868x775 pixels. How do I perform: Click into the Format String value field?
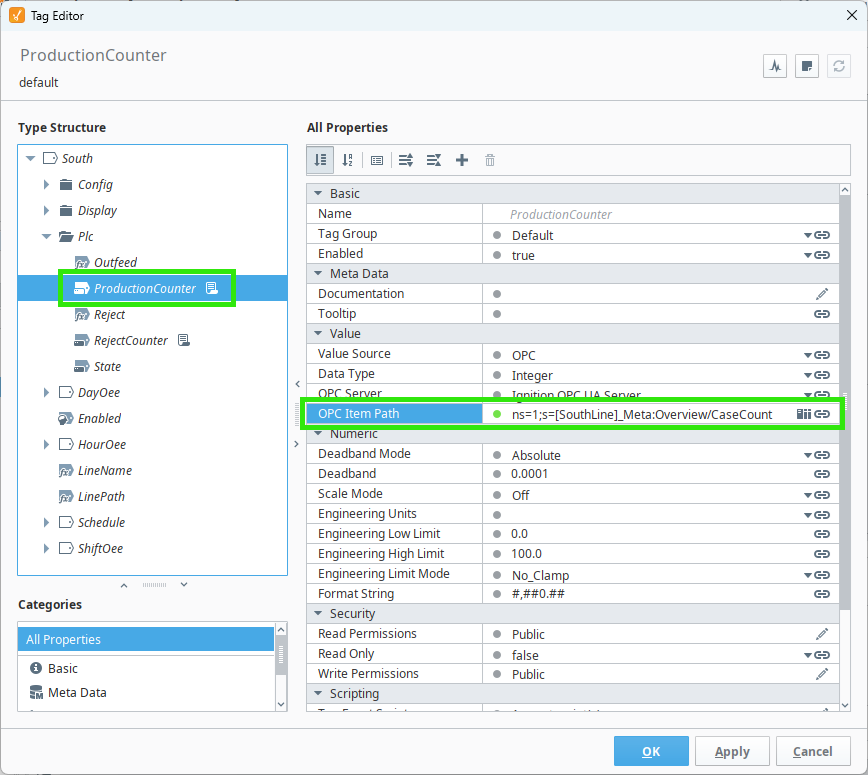click(x=650, y=594)
